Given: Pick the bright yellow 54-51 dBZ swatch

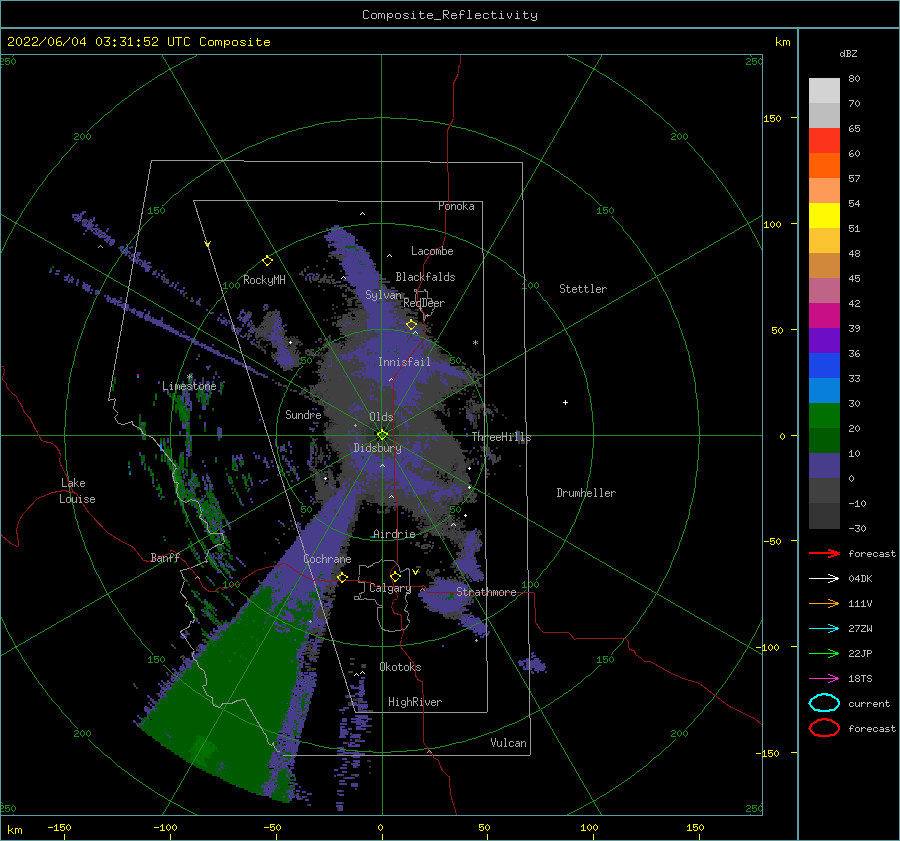Looking at the screenshot, I should pyautogui.click(x=824, y=215).
